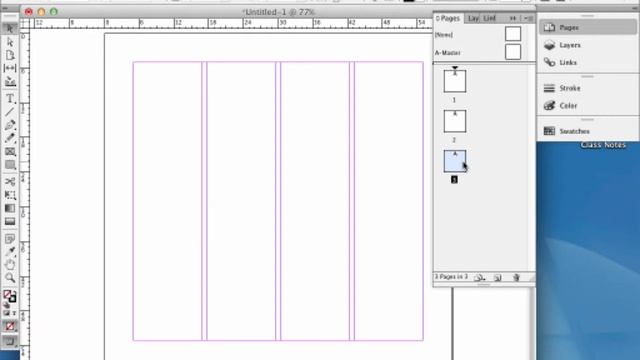Viewport: 640px width, 360px height.
Task: Open the Swatches panel from dock
Action: pyautogui.click(x=588, y=131)
